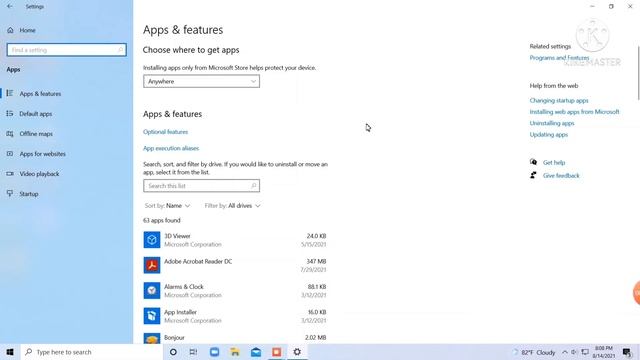Open Cortana circle on the taskbar
The image size is (640, 360).
point(173,352)
